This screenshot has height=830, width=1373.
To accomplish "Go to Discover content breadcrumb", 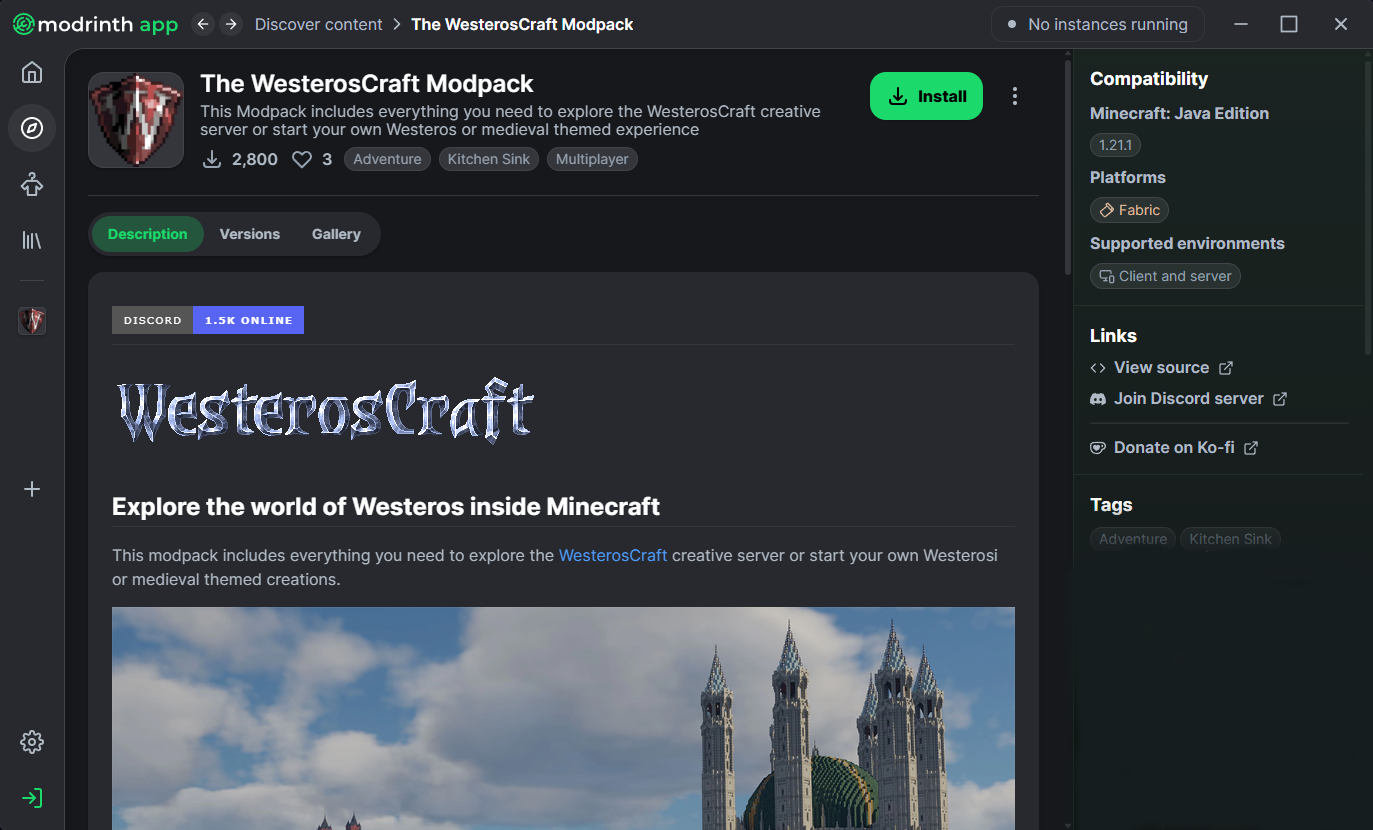I will point(319,24).
